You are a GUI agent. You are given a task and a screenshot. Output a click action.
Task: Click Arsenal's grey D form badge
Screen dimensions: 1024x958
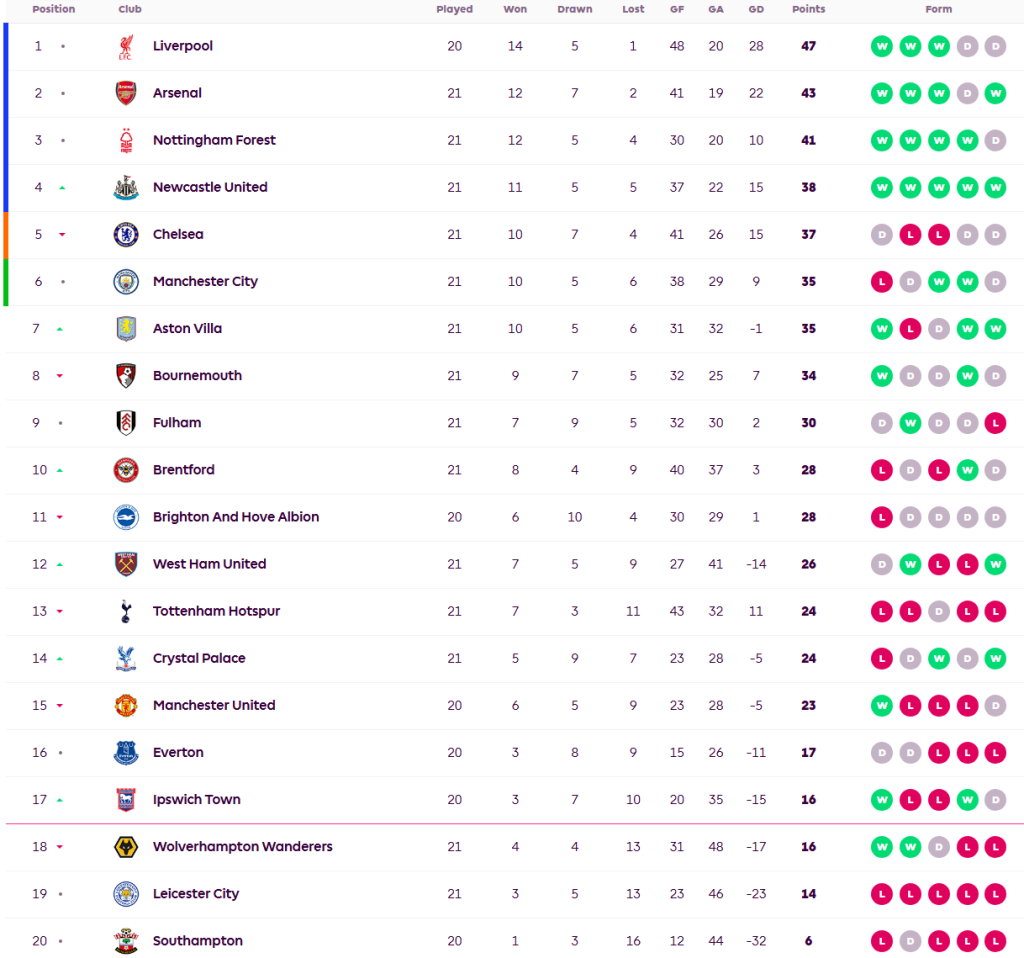(966, 93)
